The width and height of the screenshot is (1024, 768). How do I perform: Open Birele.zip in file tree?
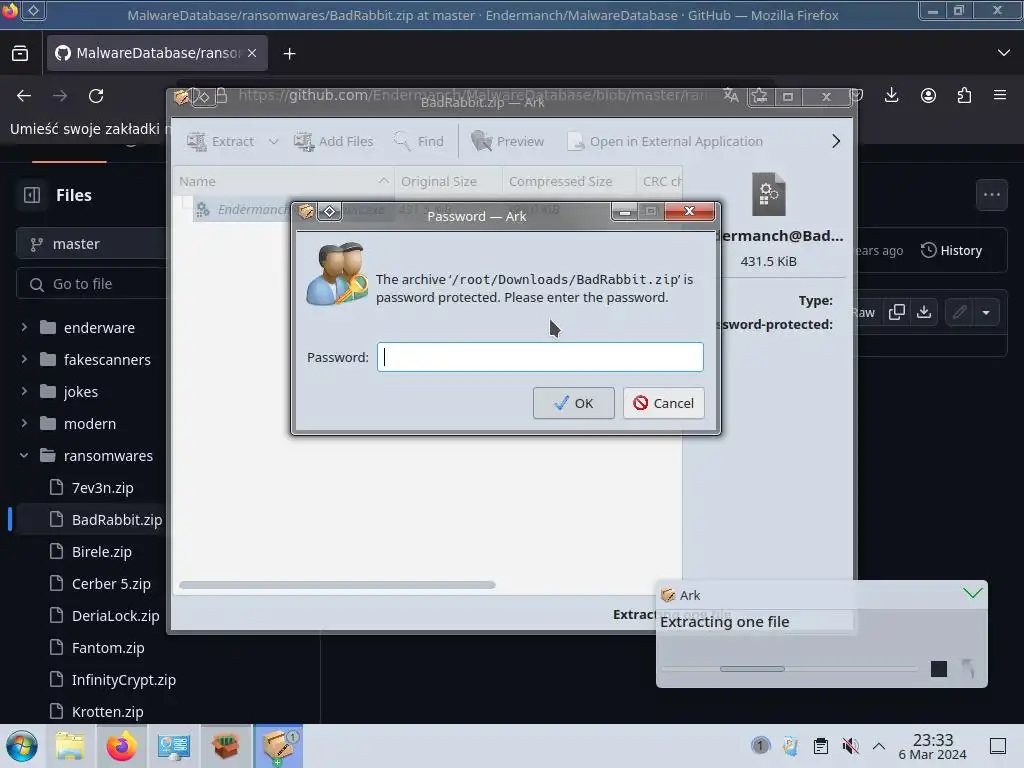101,552
